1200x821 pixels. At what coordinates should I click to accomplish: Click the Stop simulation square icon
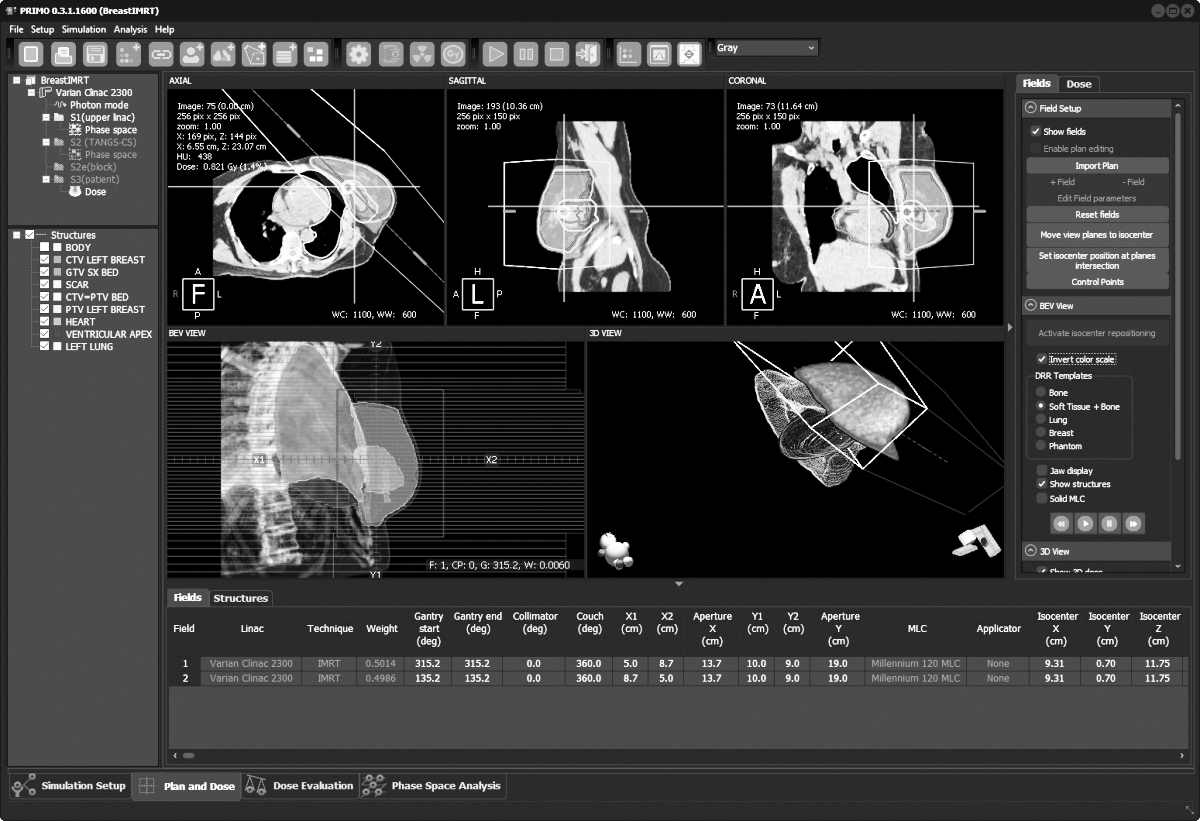click(557, 54)
